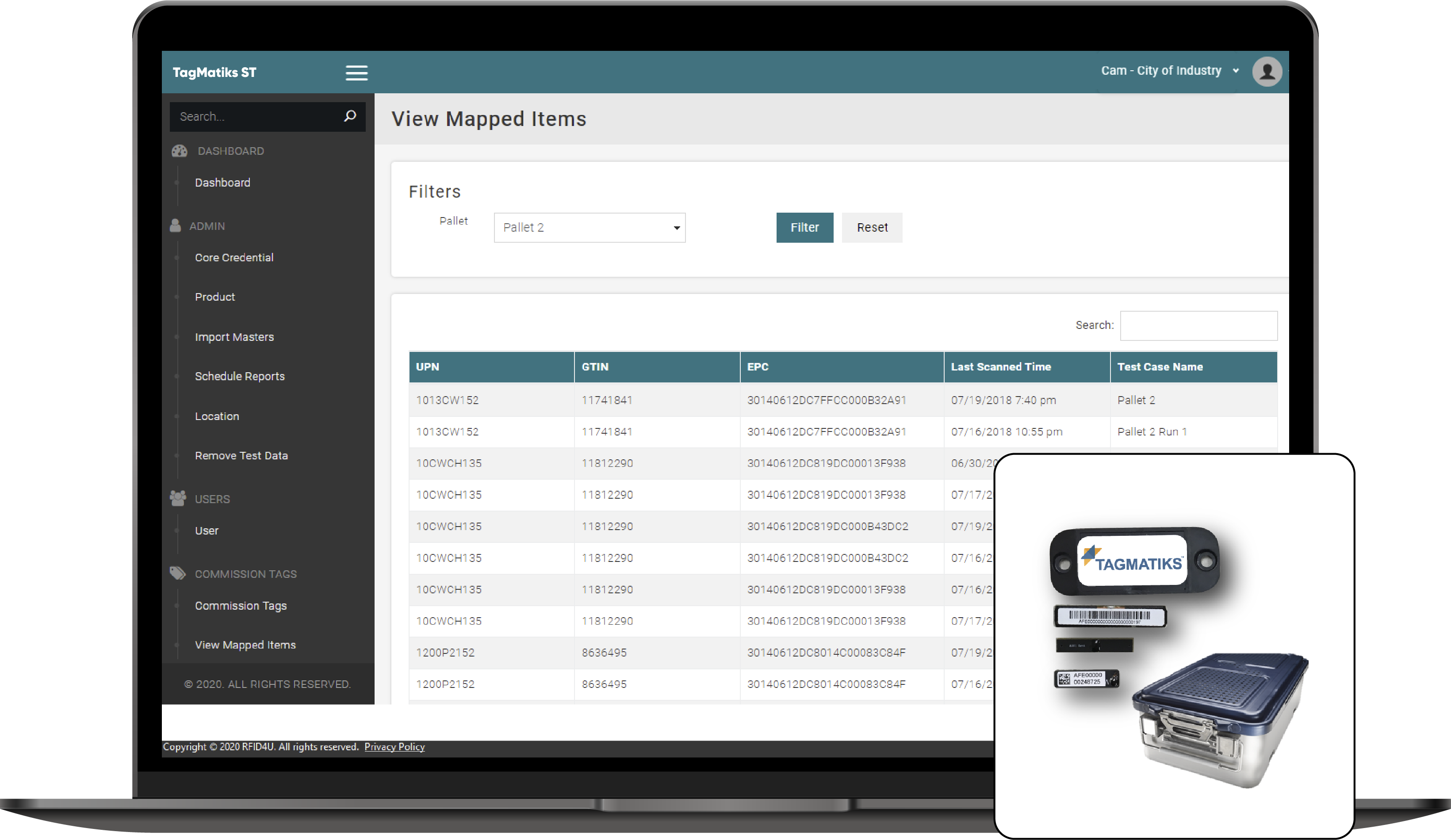Image resolution: width=1451 pixels, height=840 pixels.
Task: Click the Admin person section icon
Action: point(175,225)
